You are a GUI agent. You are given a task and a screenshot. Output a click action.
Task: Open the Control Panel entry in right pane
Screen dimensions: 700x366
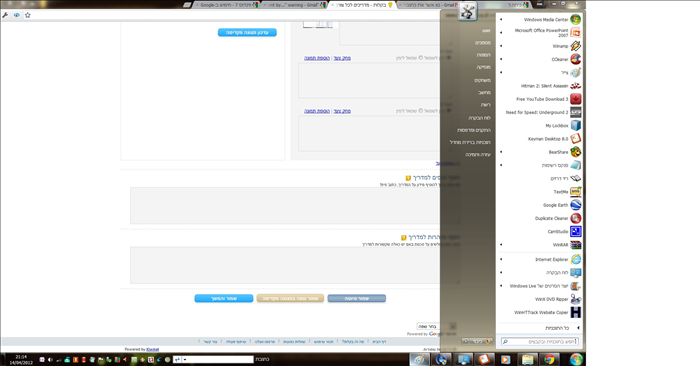tap(479, 118)
